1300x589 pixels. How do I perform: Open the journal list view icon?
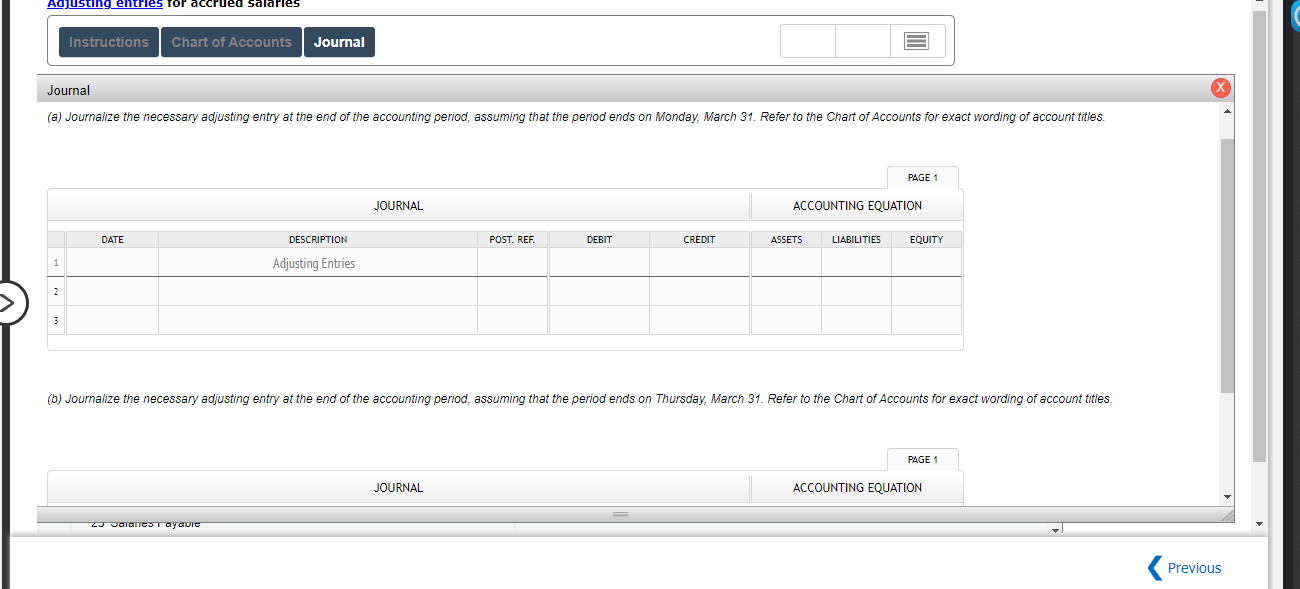[x=916, y=40]
